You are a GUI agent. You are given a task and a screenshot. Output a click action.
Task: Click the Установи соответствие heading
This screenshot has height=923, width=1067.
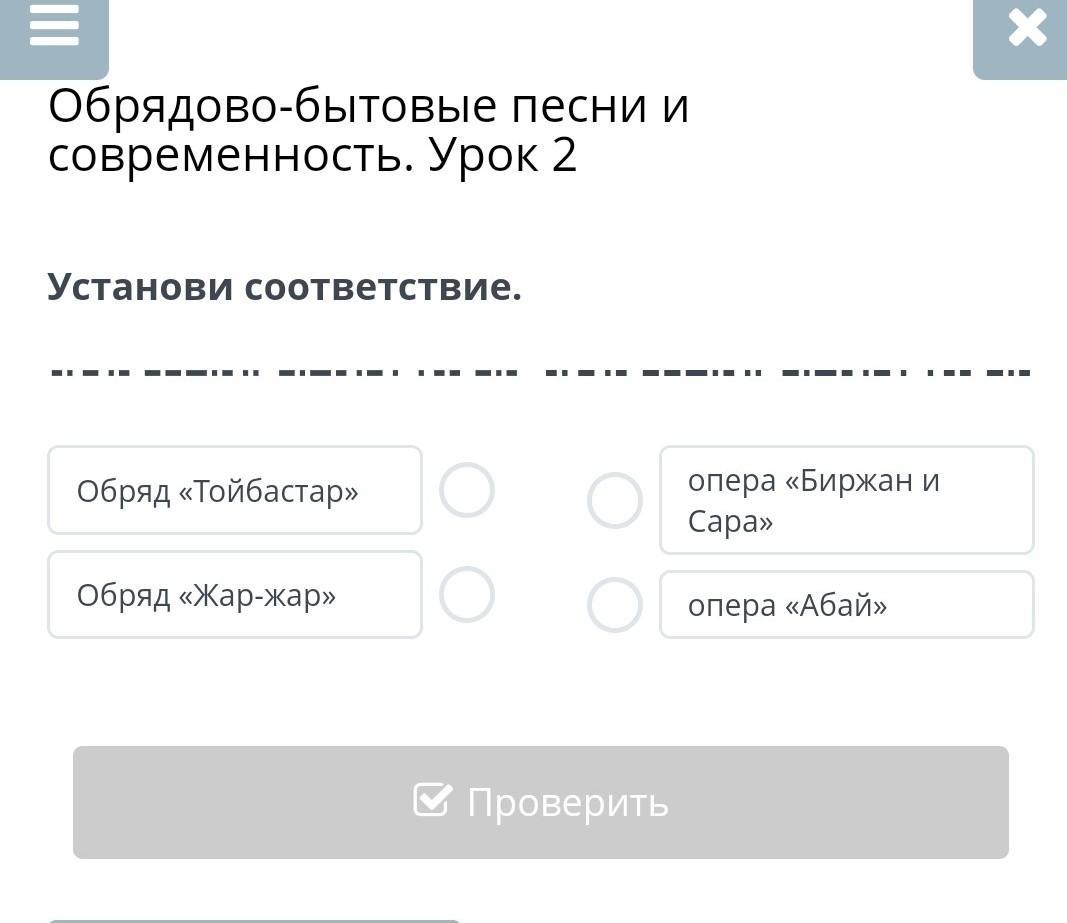(x=285, y=288)
